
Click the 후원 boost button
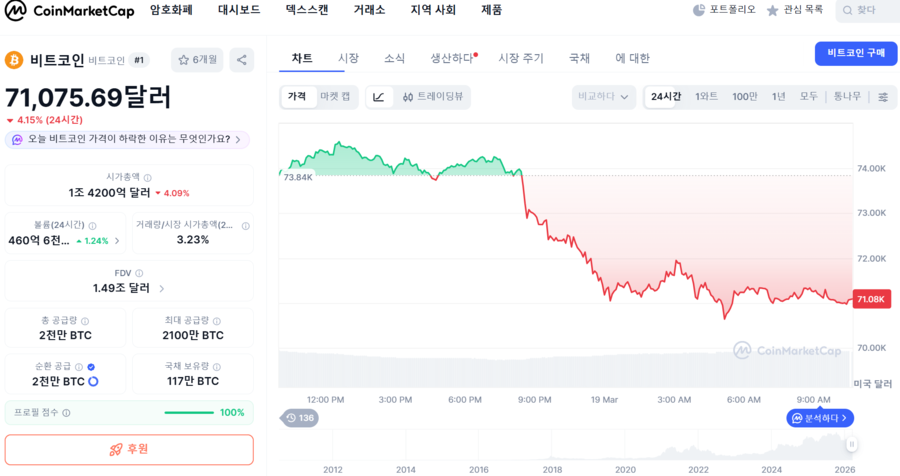(x=129, y=449)
